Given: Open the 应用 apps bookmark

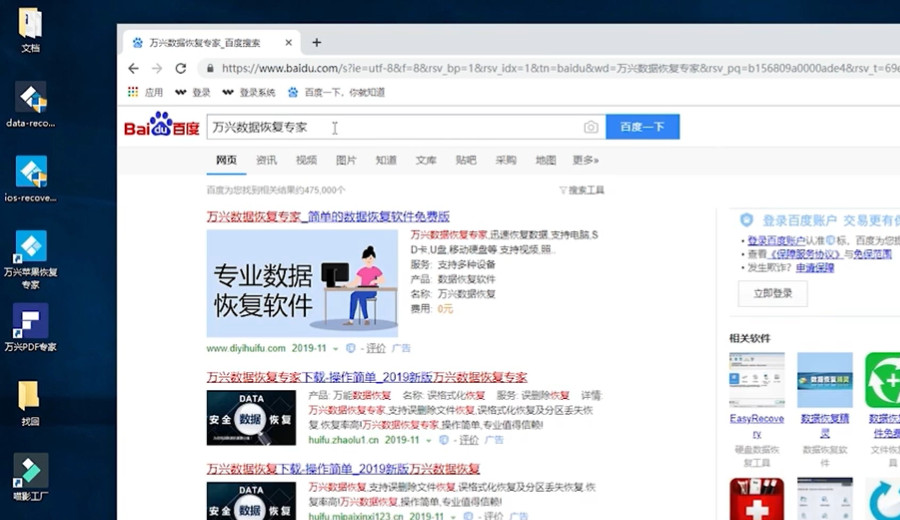Looking at the screenshot, I should (145, 92).
